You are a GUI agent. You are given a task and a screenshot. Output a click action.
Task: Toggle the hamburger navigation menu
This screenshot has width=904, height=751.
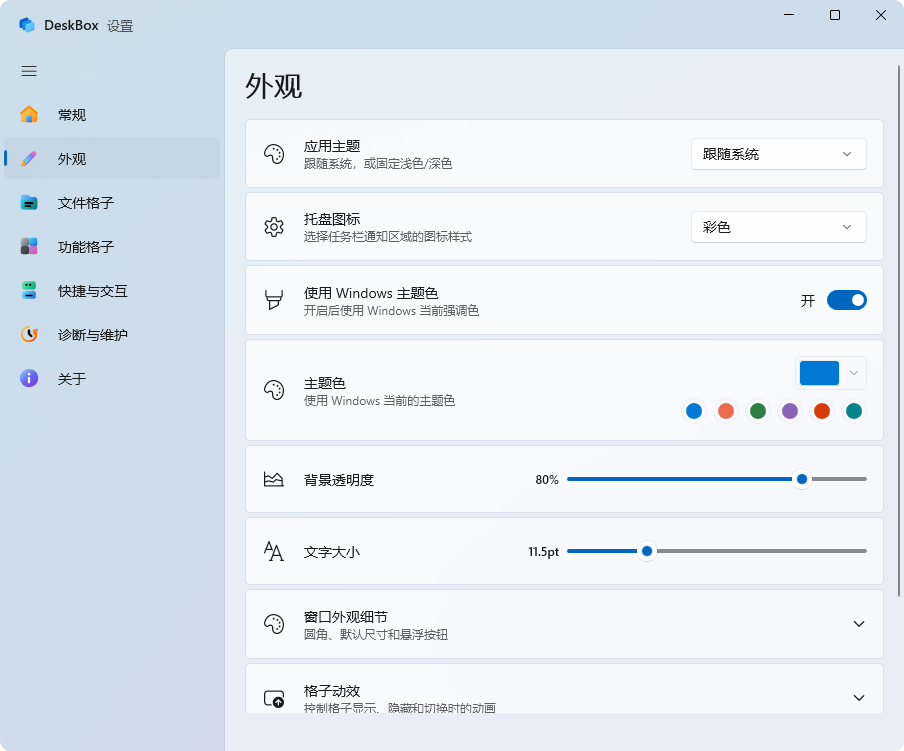pyautogui.click(x=29, y=71)
